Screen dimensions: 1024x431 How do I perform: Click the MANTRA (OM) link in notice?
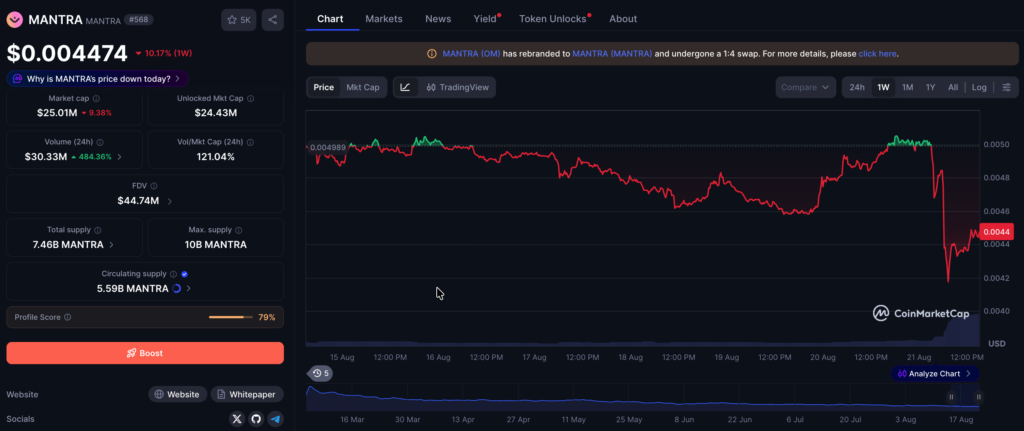point(472,54)
